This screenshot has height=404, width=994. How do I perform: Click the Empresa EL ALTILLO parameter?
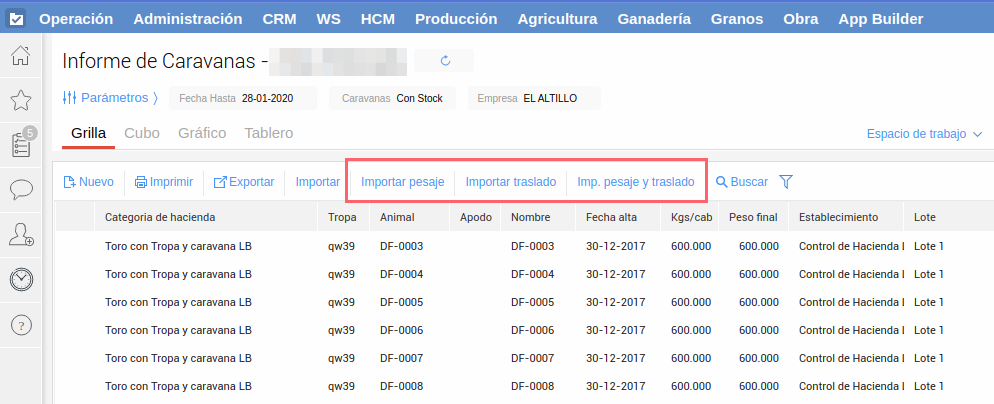click(x=534, y=98)
